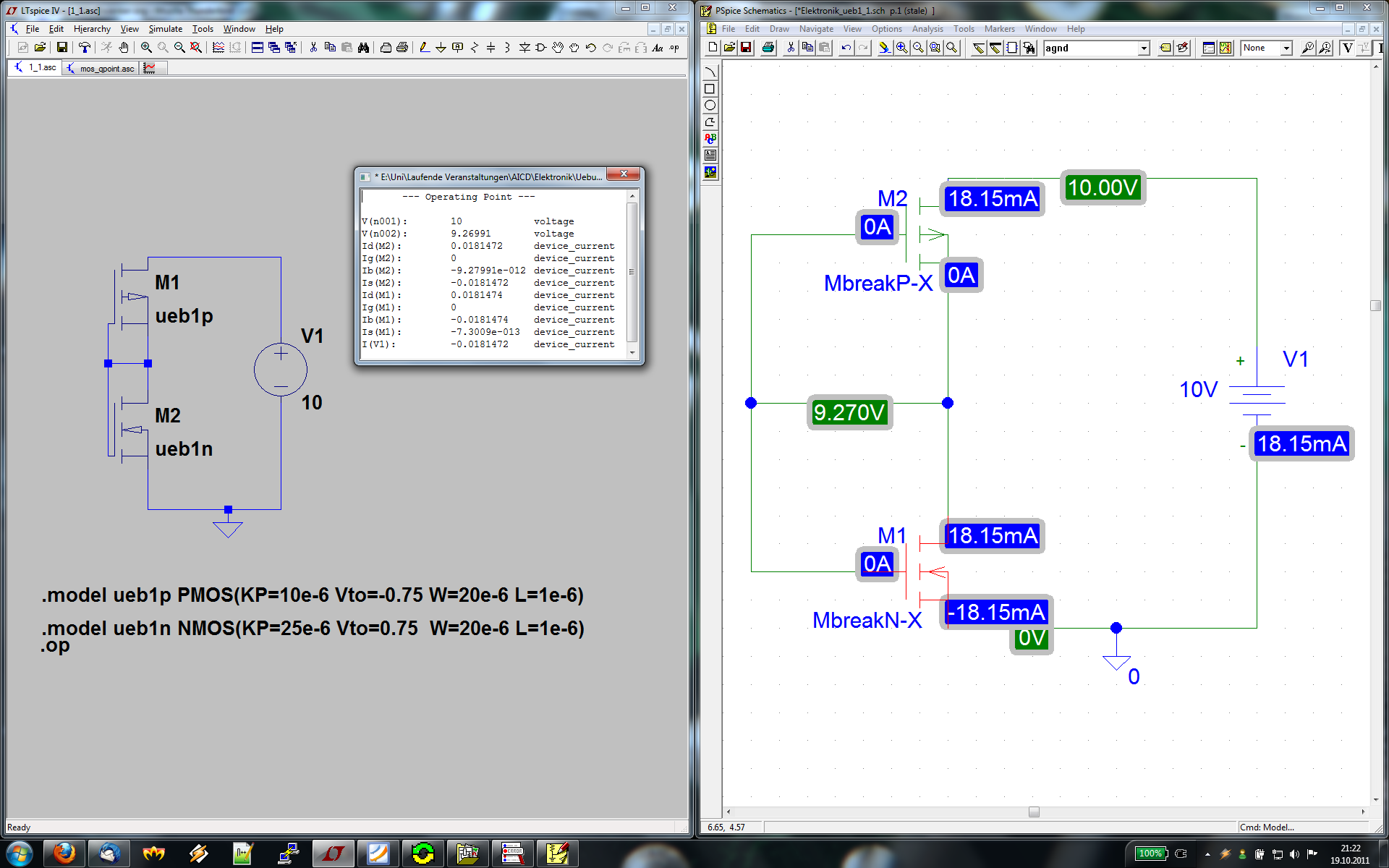1389x868 pixels.
Task: Switch to the mos_qpoint.asc tab
Action: (101, 68)
